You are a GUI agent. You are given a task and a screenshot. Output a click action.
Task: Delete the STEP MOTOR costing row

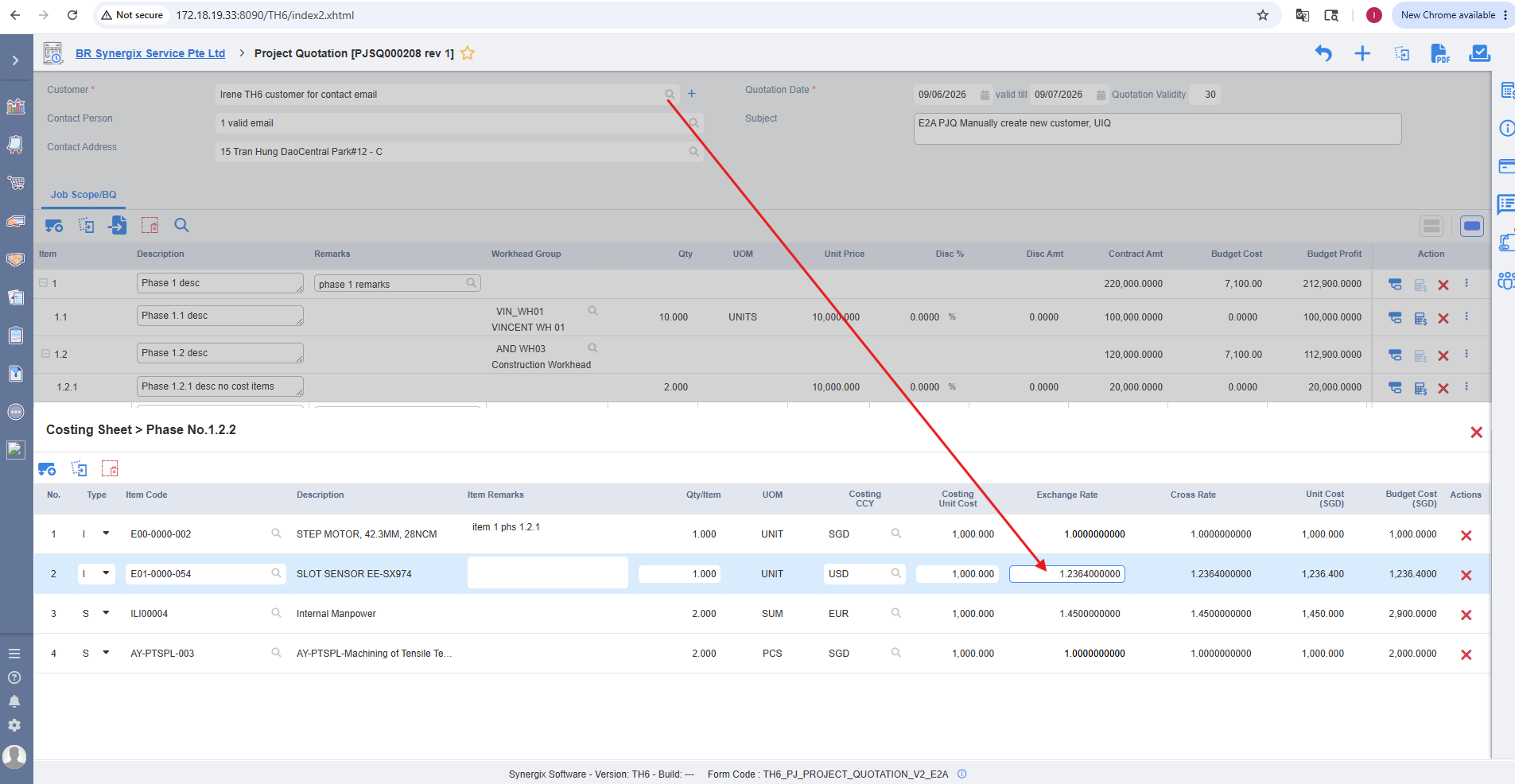pos(1466,535)
